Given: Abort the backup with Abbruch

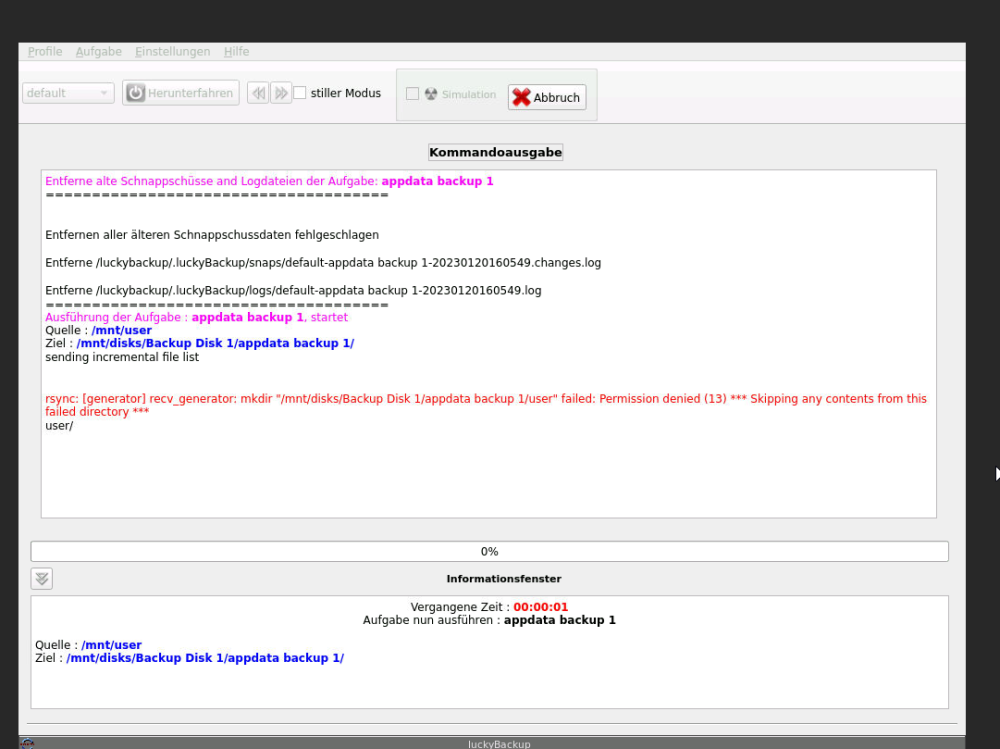Looking at the screenshot, I should (x=547, y=98).
